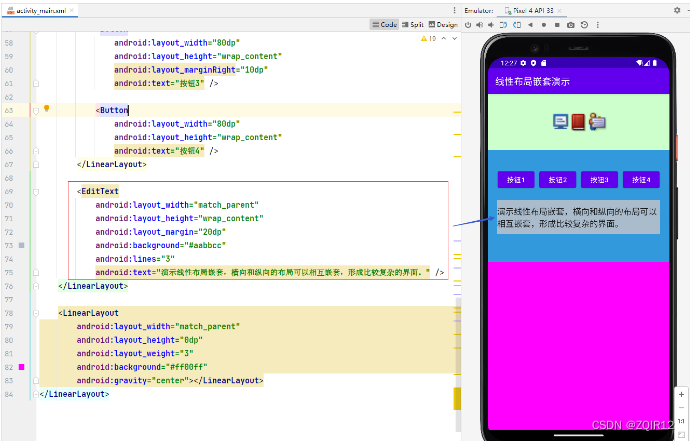Image resolution: width=690 pixels, height=441 pixels.
Task: Click the emulator Overview square icon
Action: click(x=557, y=25)
